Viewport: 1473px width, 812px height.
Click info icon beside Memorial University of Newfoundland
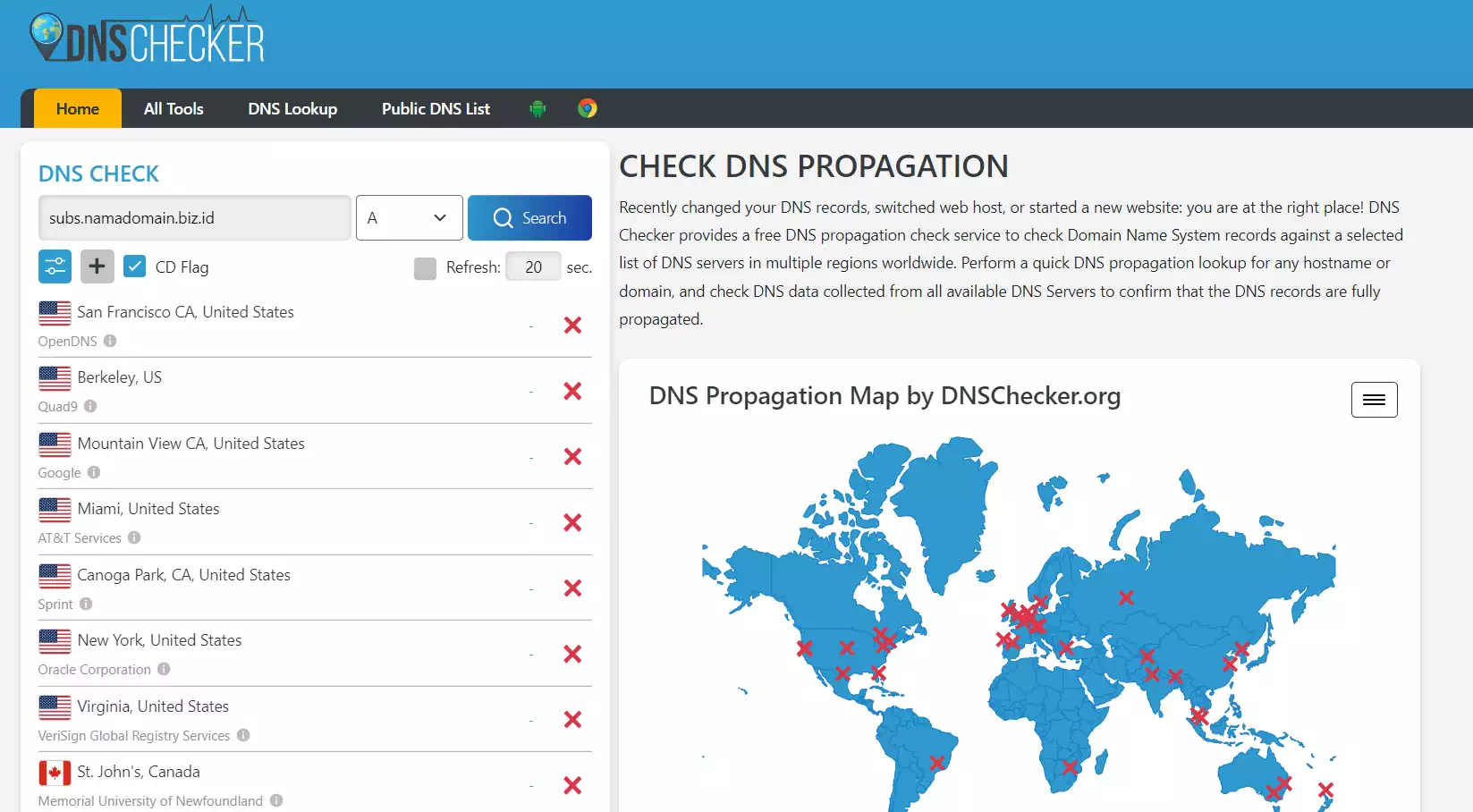pyautogui.click(x=276, y=800)
